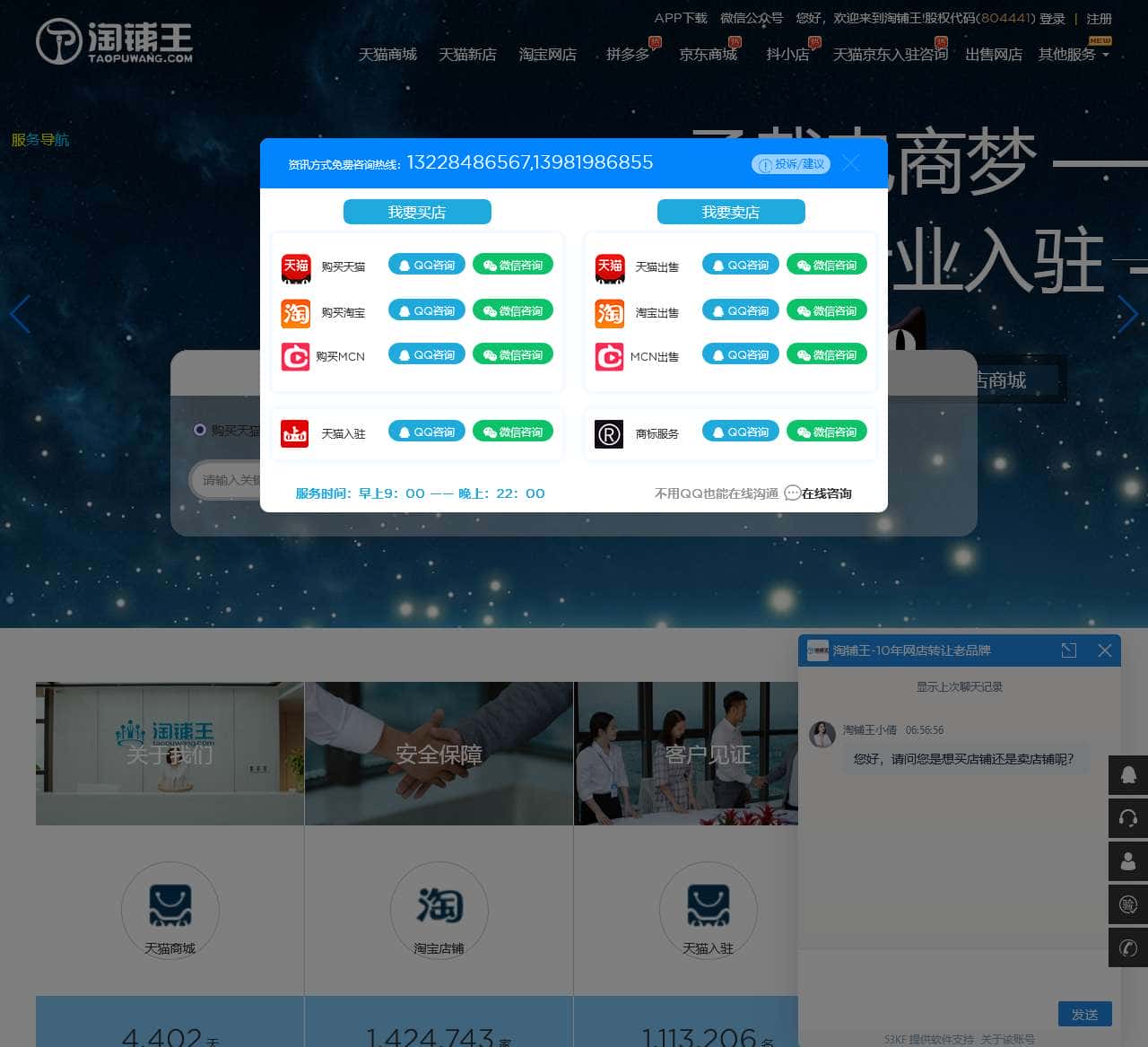Click the 淘宝 icon next to 购买淘宝

tap(295, 313)
